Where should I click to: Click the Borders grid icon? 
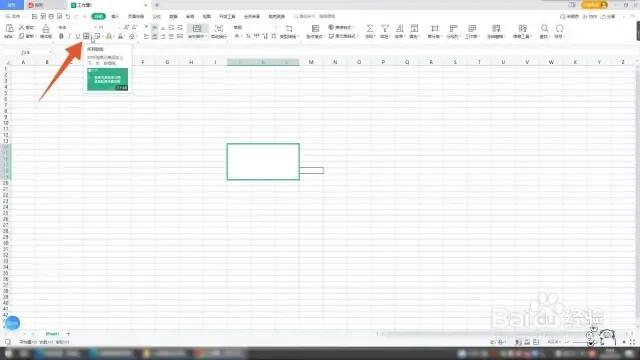(86, 36)
